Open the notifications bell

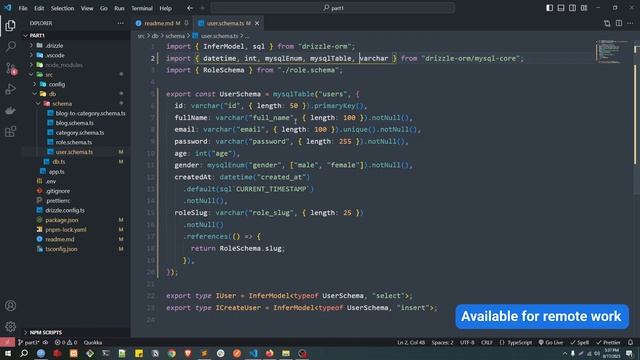631,342
